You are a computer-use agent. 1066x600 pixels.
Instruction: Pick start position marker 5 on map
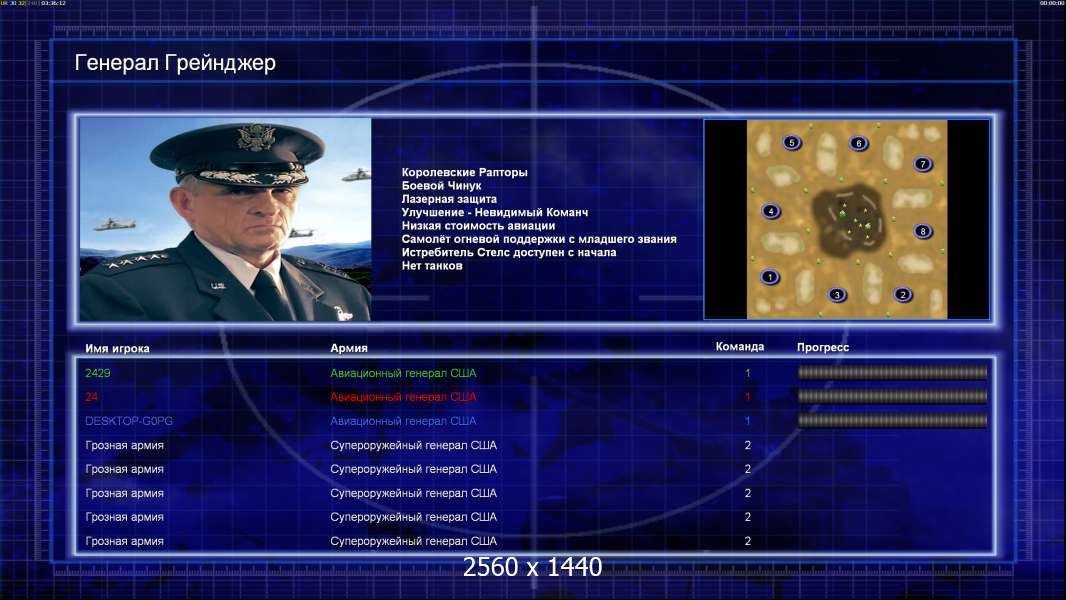[x=791, y=143]
